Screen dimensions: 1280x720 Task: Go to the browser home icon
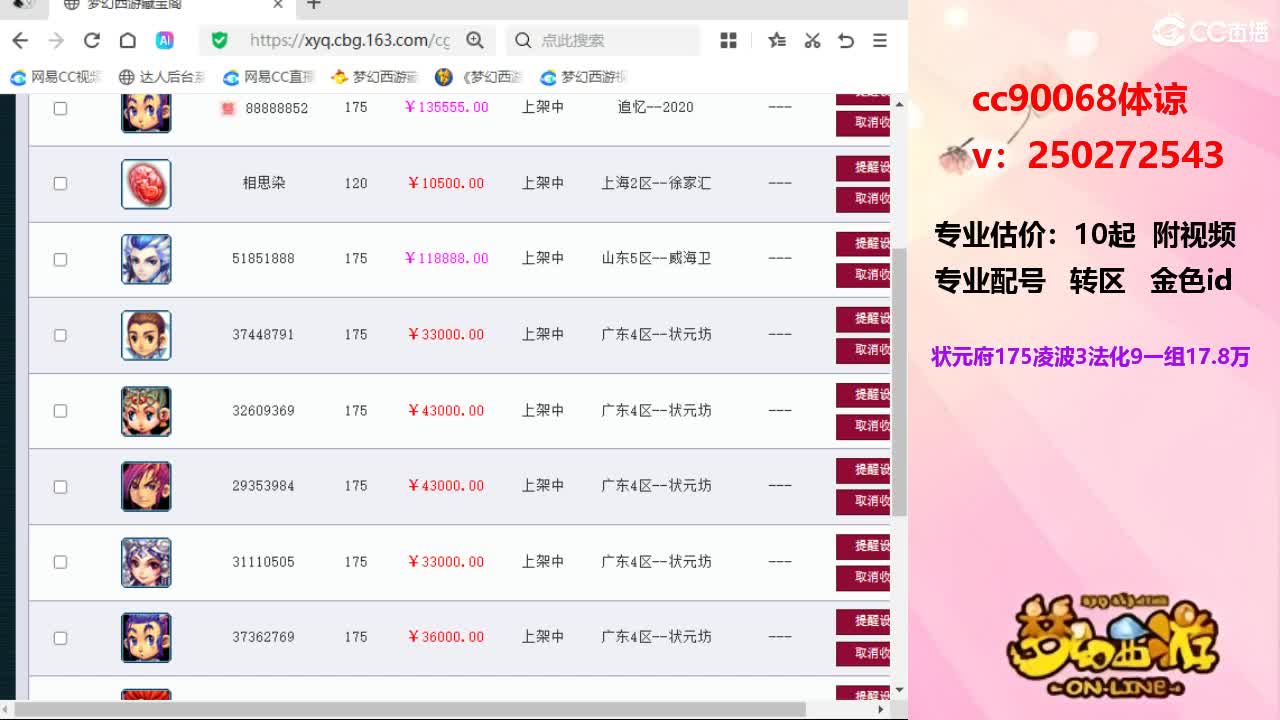coord(128,40)
